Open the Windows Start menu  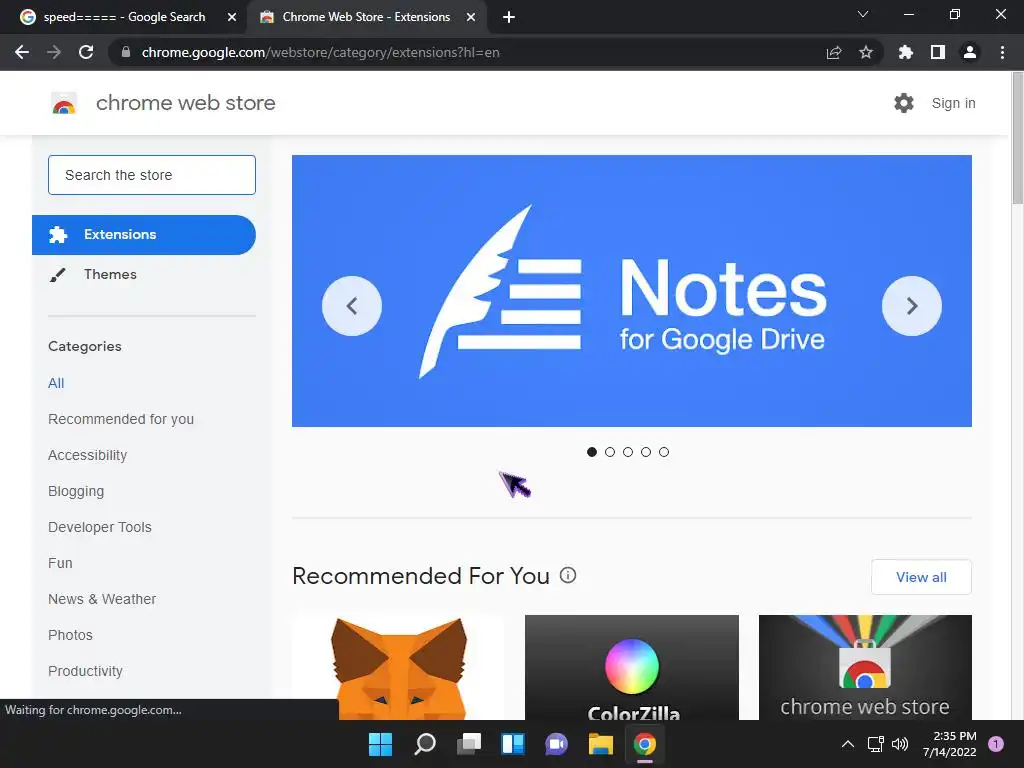point(380,744)
